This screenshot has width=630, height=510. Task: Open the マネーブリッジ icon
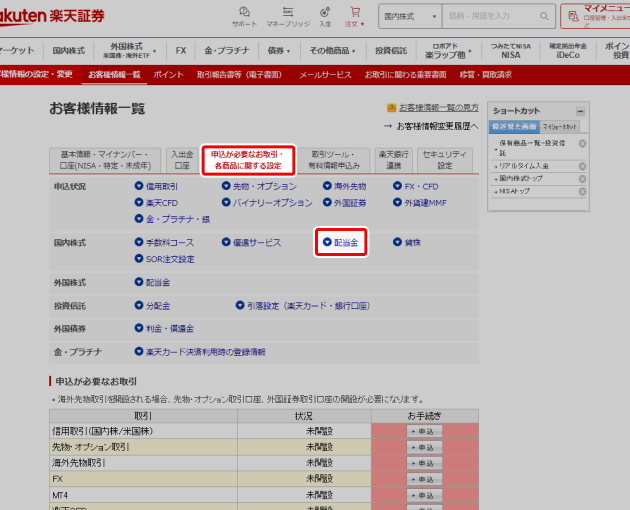[288, 17]
